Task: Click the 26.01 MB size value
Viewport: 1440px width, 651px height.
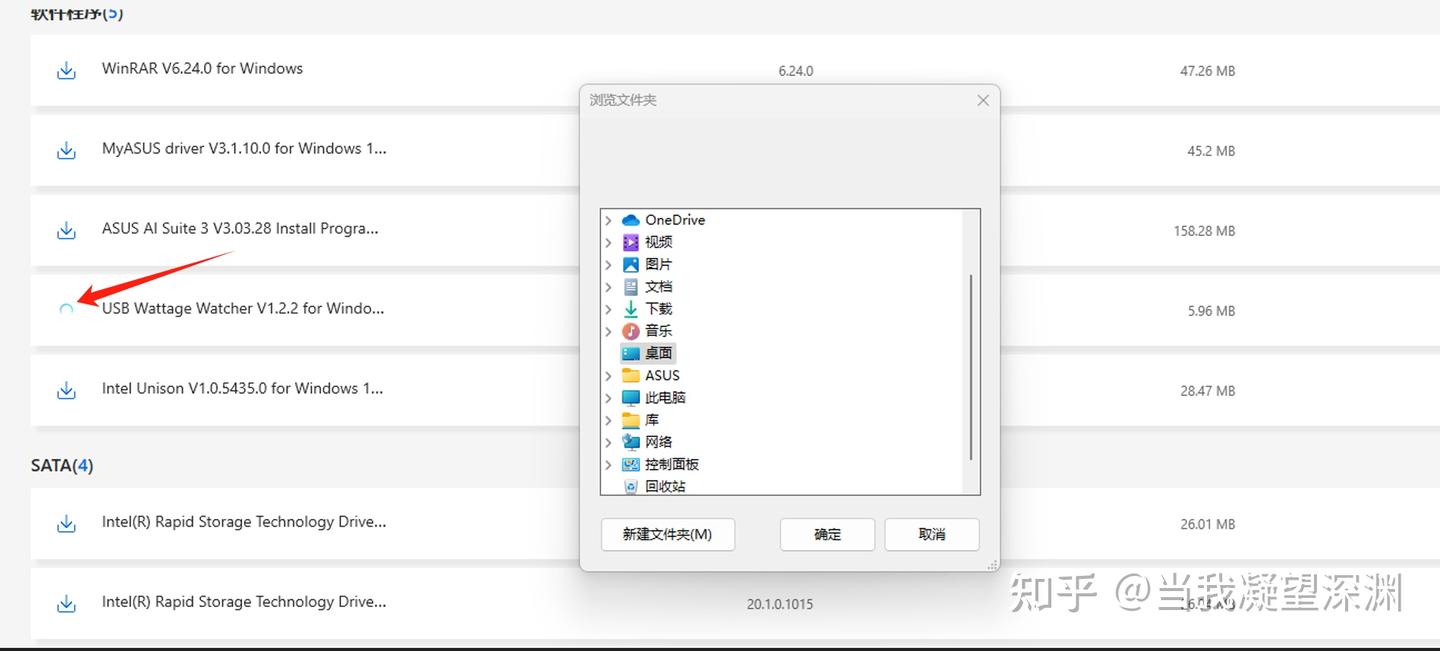Action: 1207,524
